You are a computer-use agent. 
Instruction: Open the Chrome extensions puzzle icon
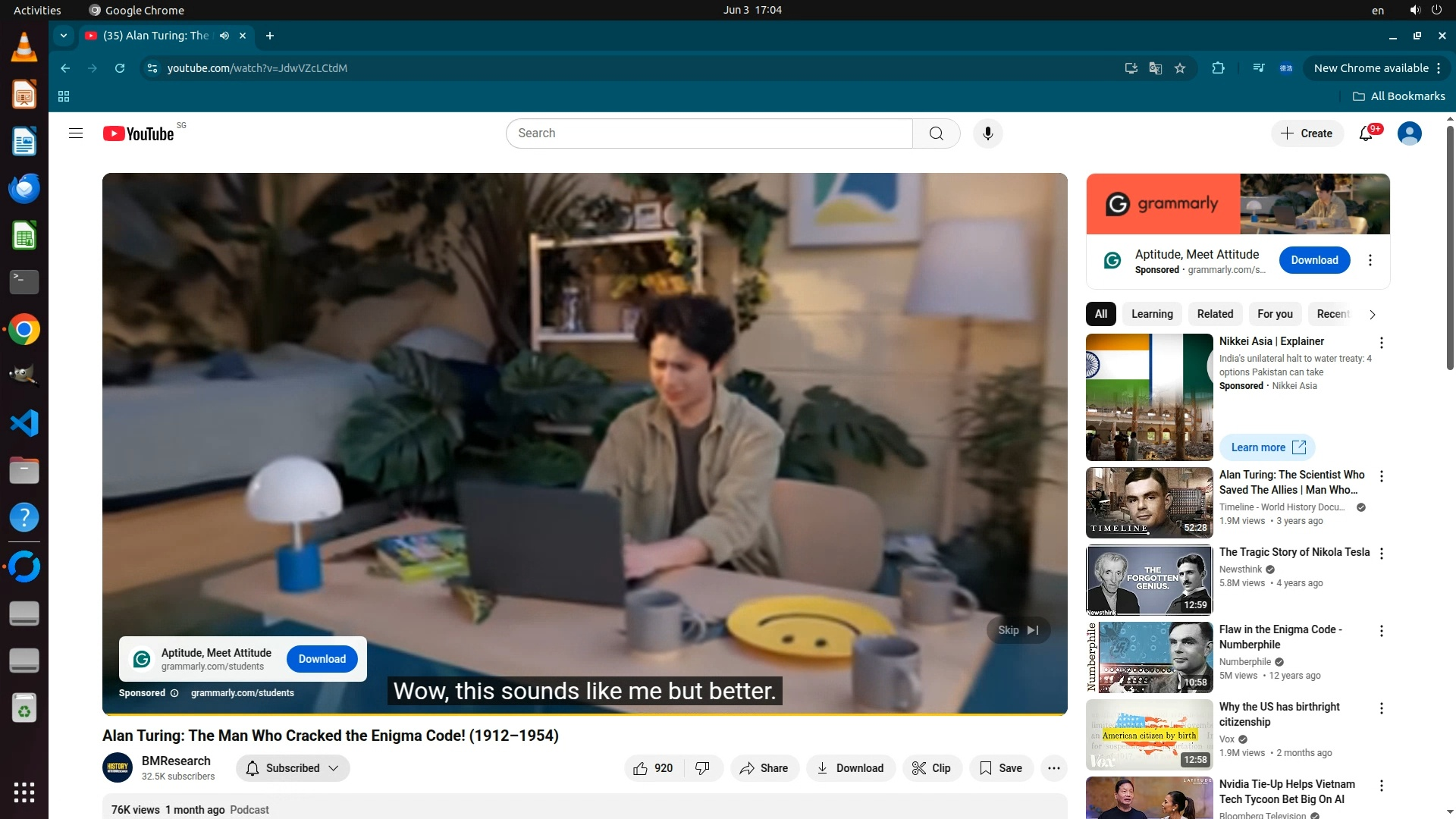coord(1218,68)
